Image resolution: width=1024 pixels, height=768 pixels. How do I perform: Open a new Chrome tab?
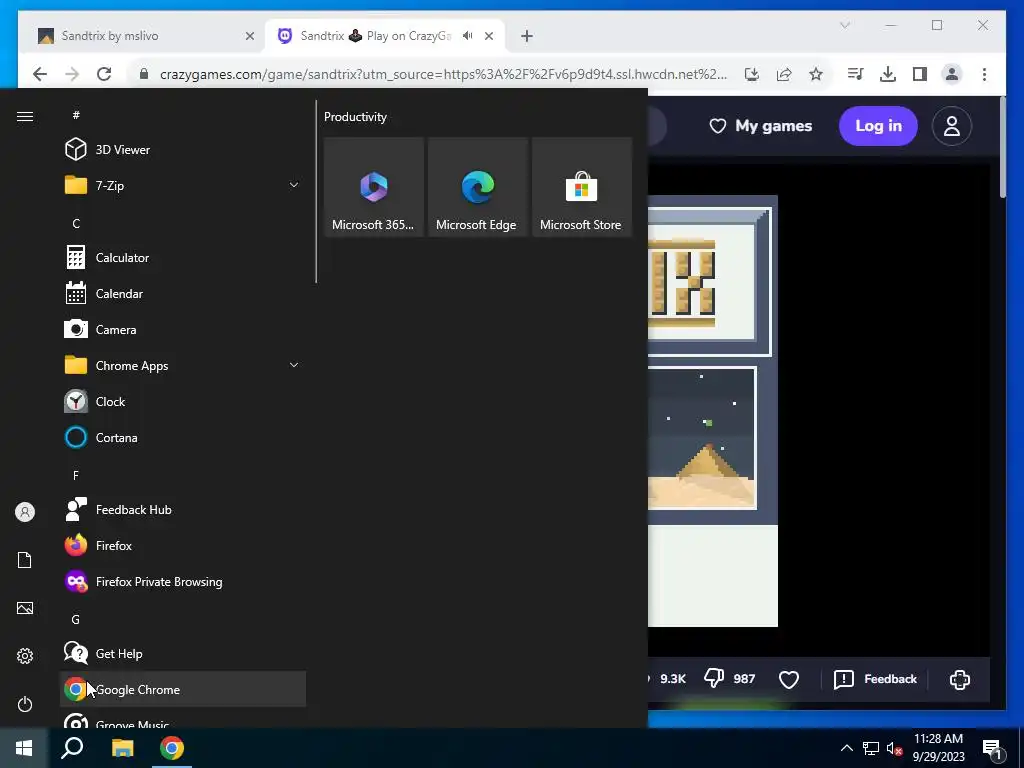pos(527,36)
